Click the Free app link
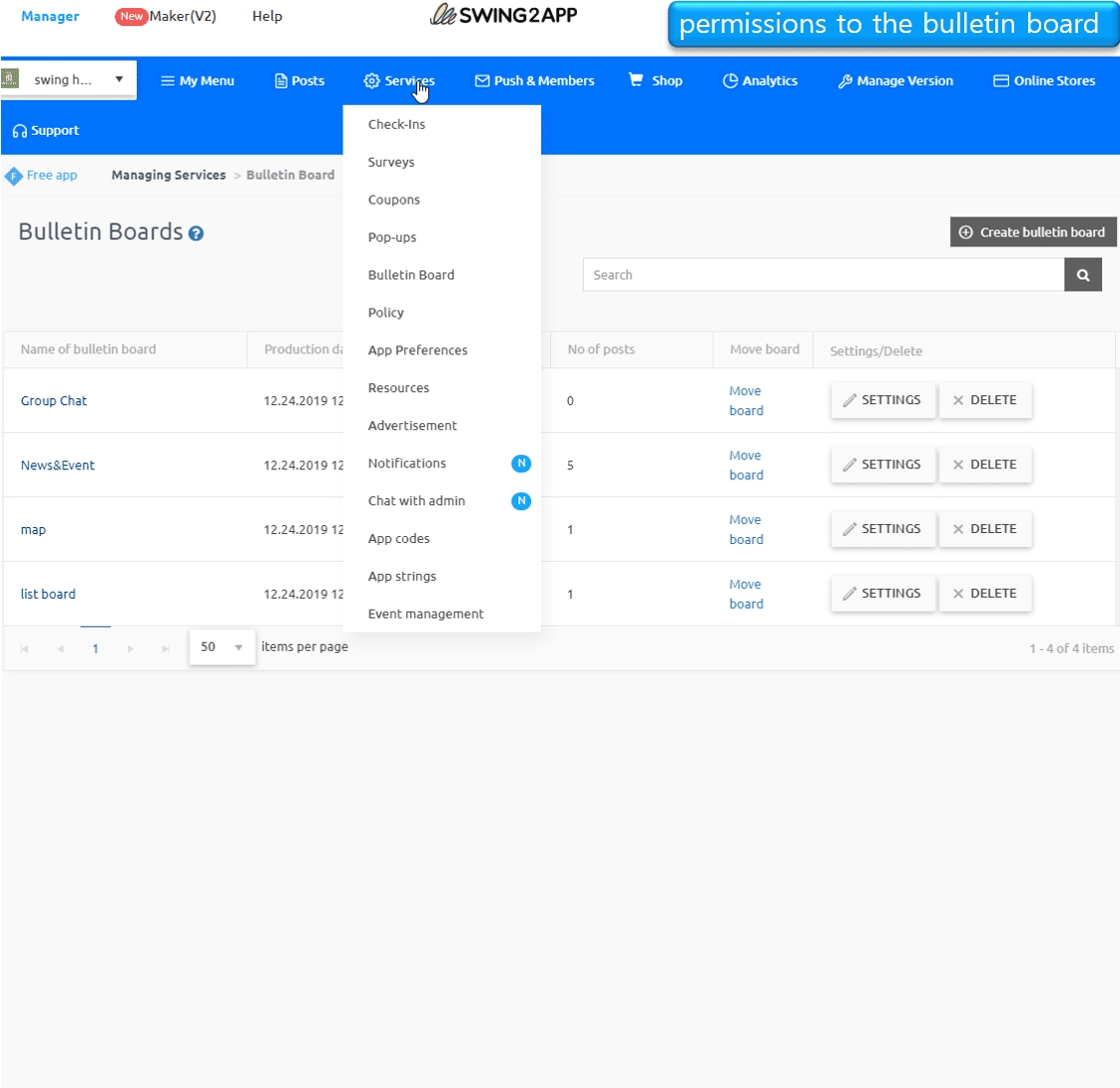The height and width of the screenshot is (1088, 1120). tap(52, 175)
